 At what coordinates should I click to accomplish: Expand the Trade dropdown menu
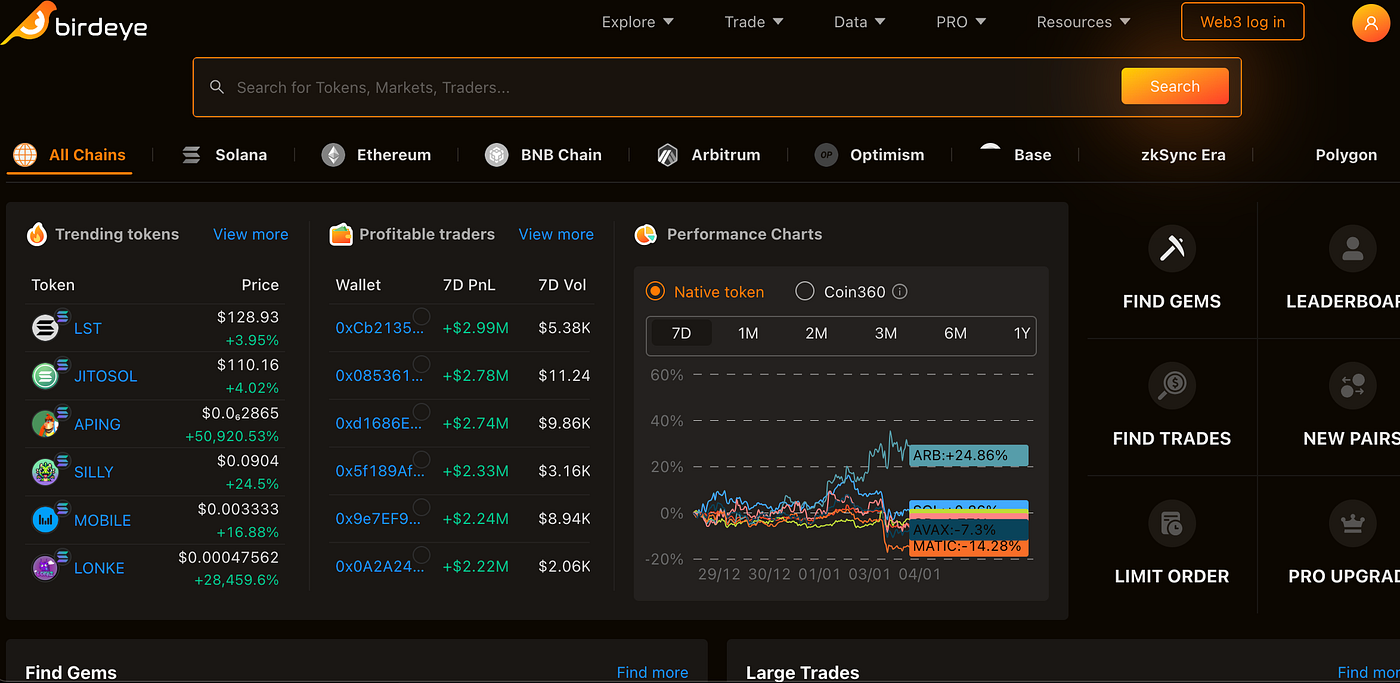pyautogui.click(x=754, y=22)
